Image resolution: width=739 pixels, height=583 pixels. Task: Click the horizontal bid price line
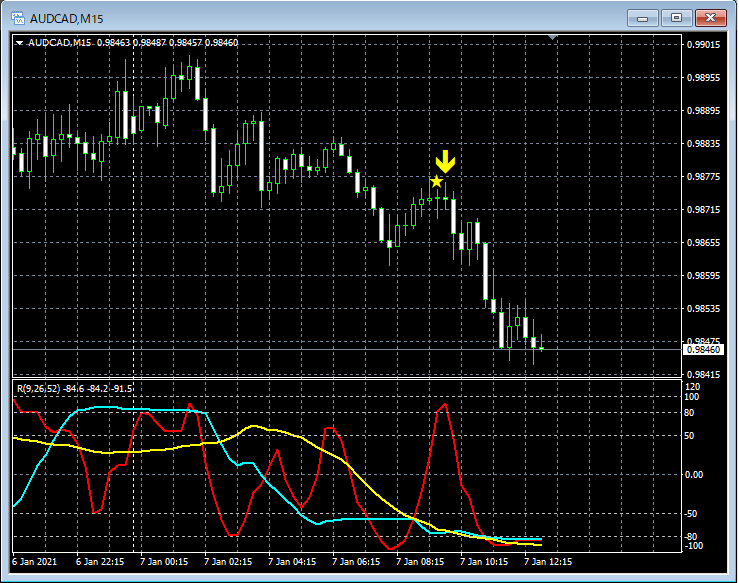click(300, 349)
